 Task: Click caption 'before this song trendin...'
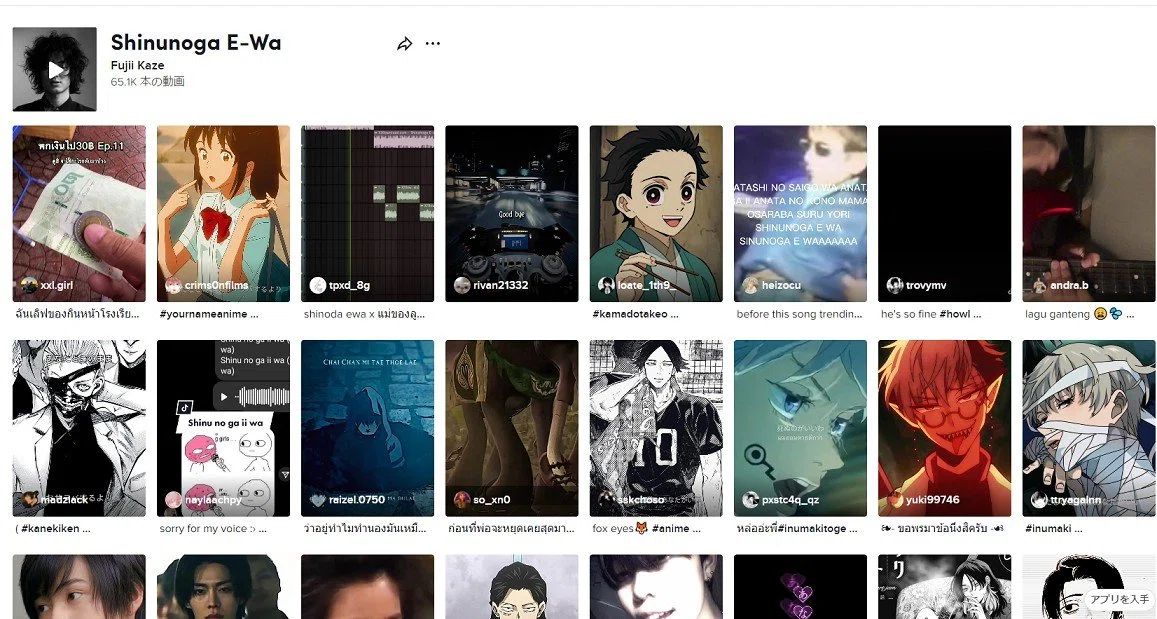click(799, 314)
